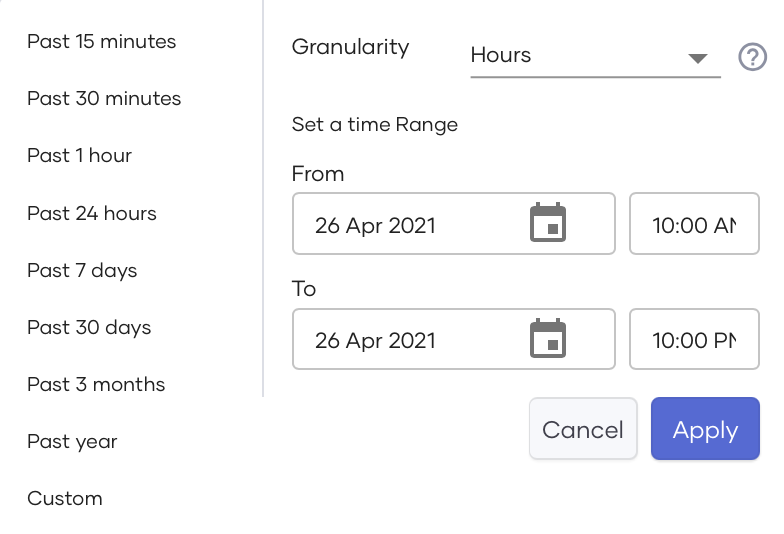Select Past 7 days range
The height and width of the screenshot is (534, 784).
[x=82, y=271]
